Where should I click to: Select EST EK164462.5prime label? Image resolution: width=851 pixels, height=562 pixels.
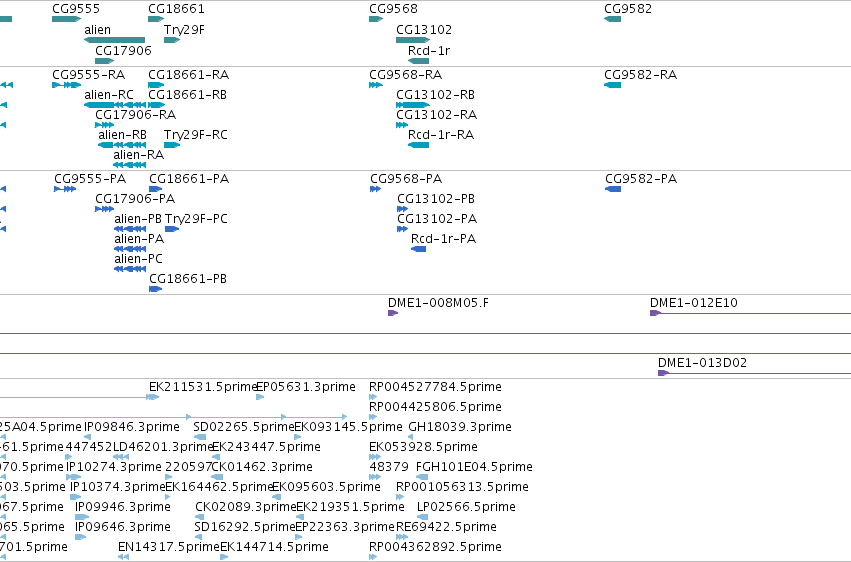(219, 487)
